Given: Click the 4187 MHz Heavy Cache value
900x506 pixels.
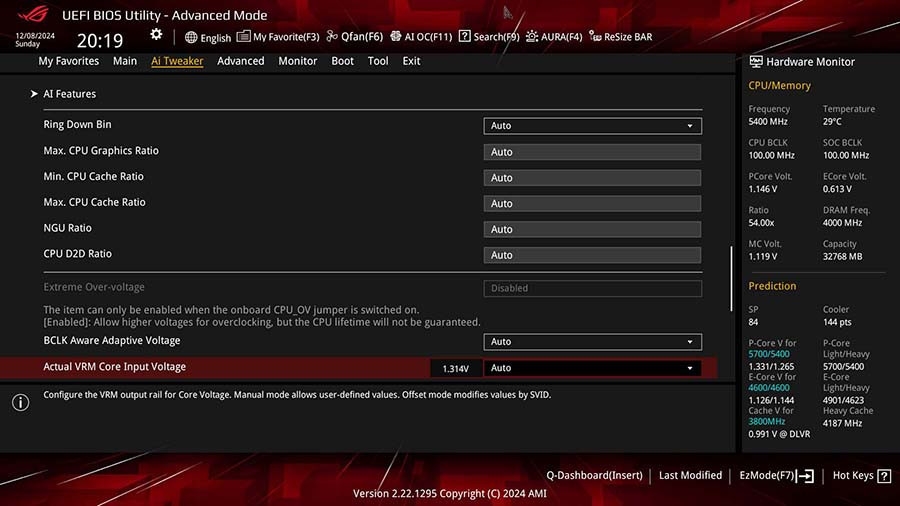Looking at the screenshot, I should pos(842,423).
